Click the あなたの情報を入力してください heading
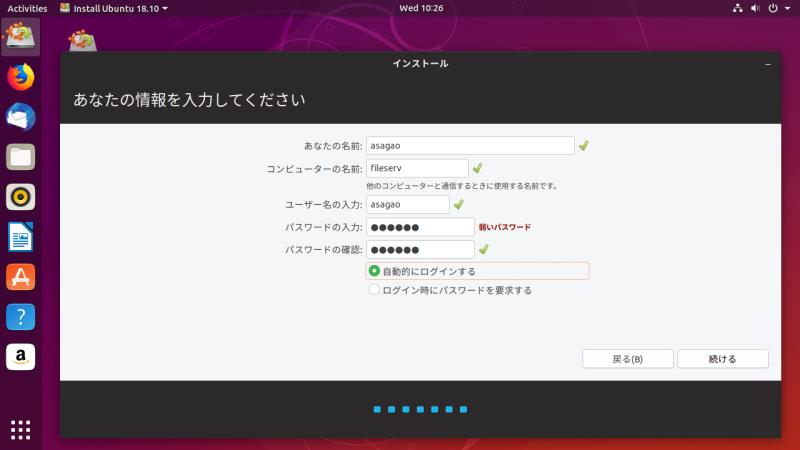Screen dimensions: 800x450 point(189,99)
